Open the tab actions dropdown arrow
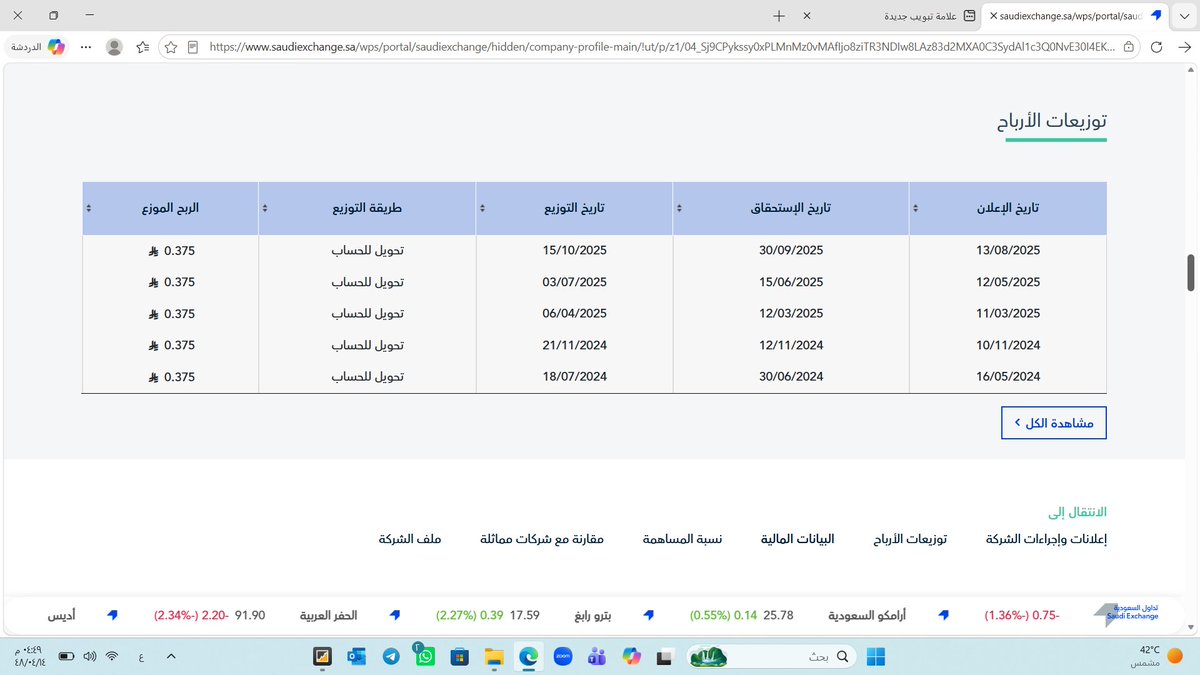Image resolution: width=1200 pixels, height=675 pixels. [x=1185, y=16]
